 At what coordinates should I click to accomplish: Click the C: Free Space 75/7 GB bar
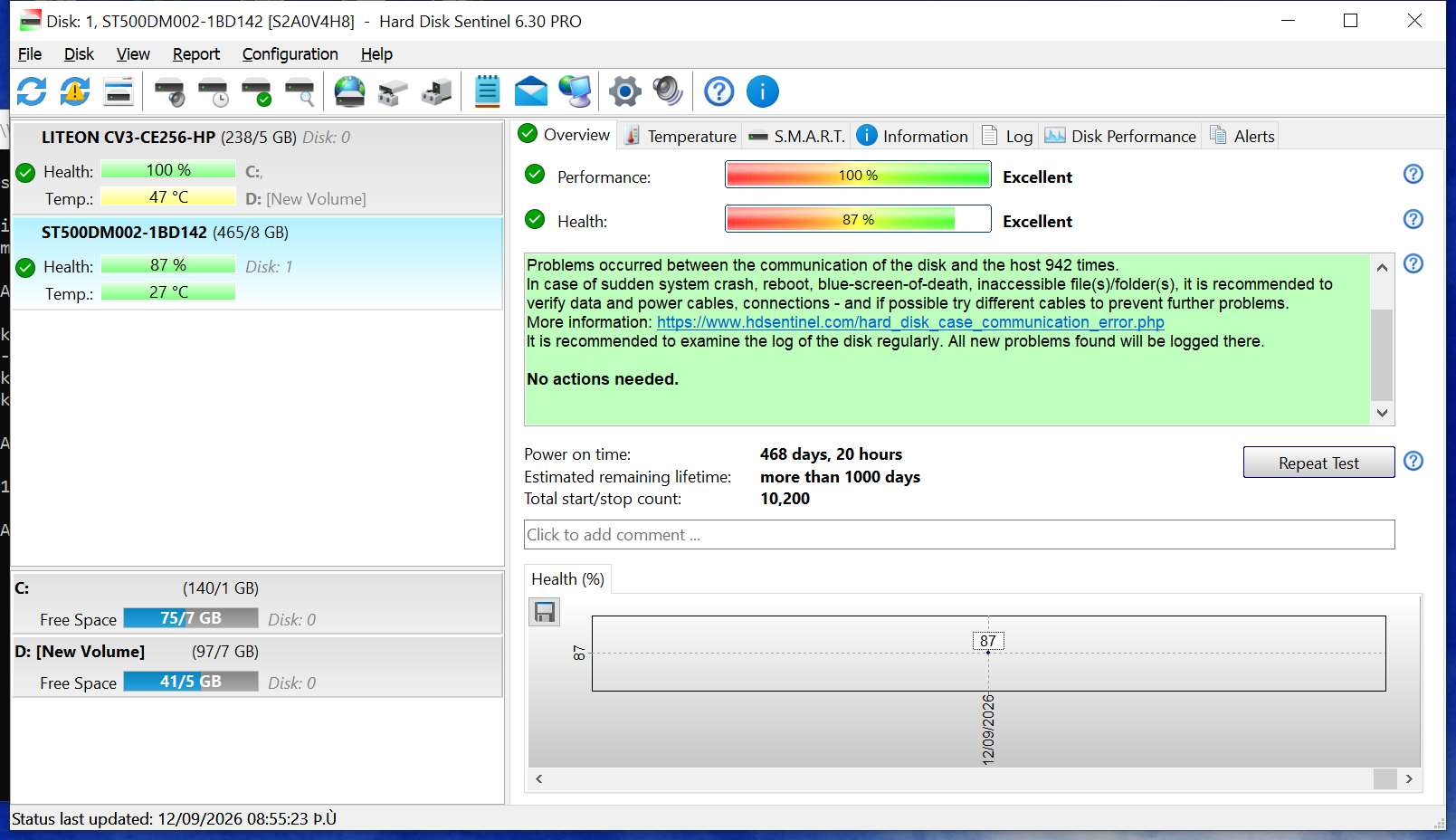pyautogui.click(x=191, y=618)
